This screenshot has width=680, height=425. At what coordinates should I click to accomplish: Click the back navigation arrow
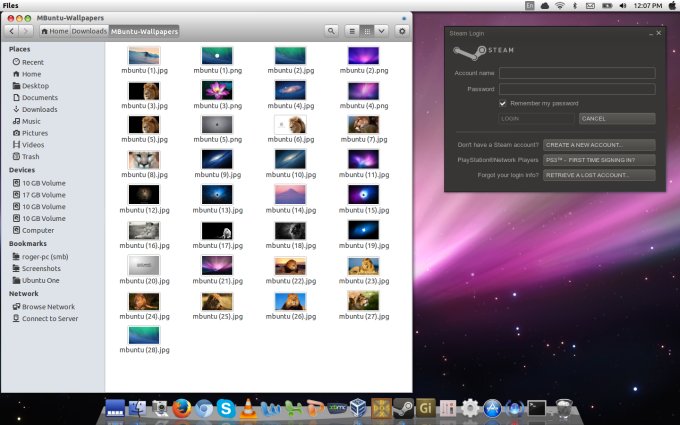12,31
